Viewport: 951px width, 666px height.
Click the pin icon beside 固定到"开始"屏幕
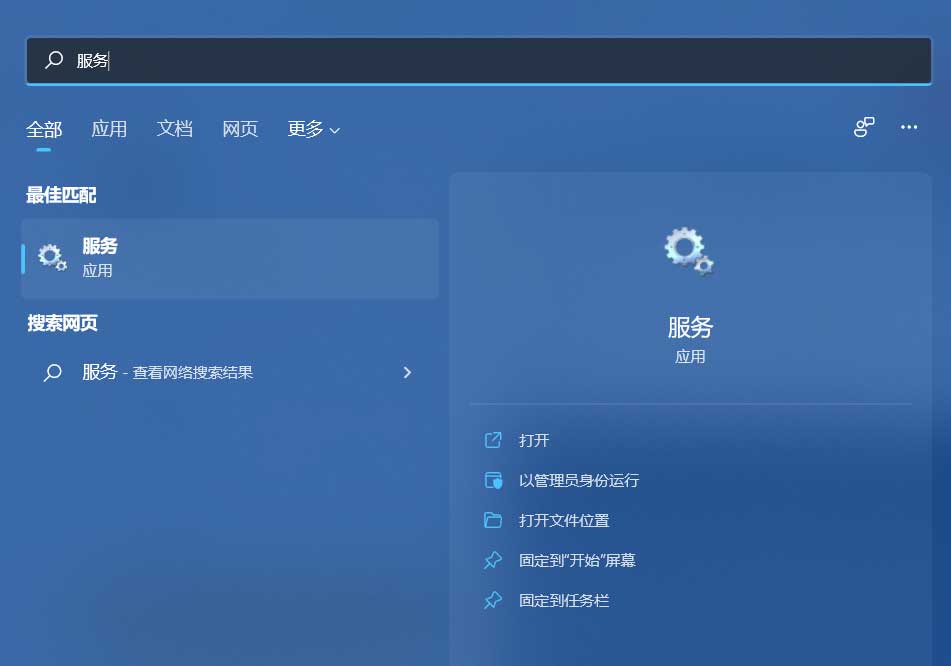click(492, 560)
